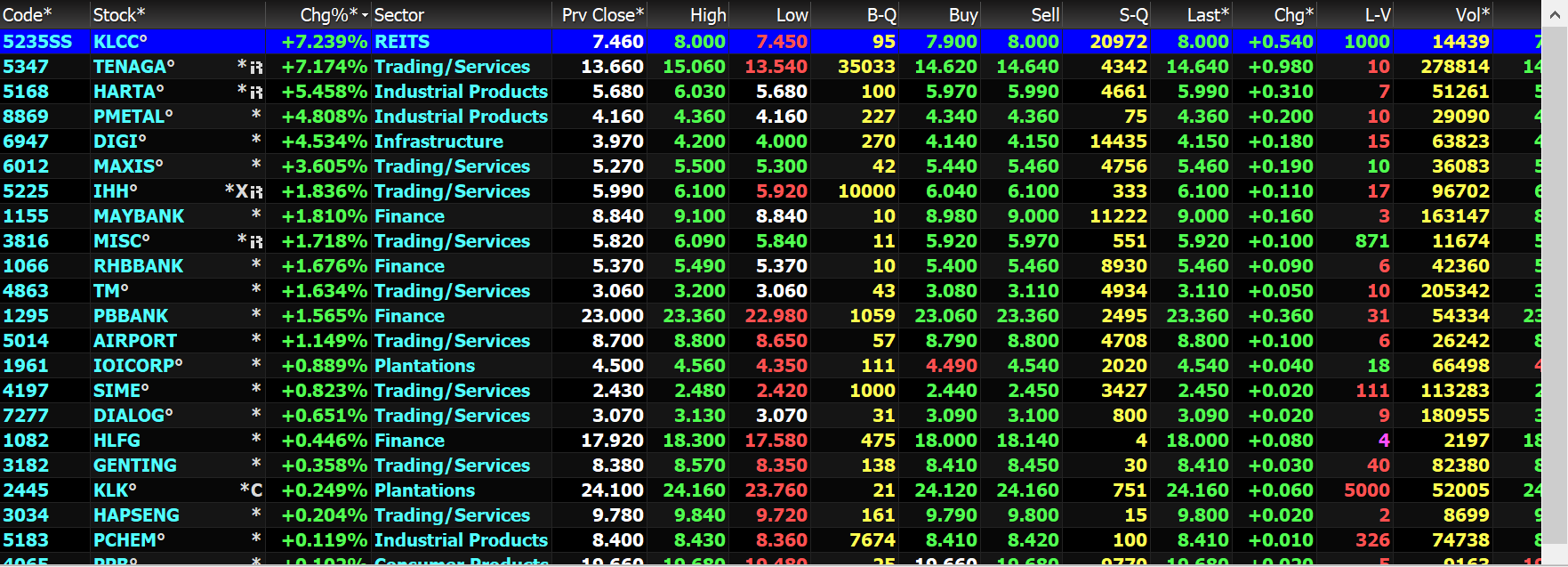The image size is (1568, 567).
Task: Click the Sector column header
Action: pos(399,15)
